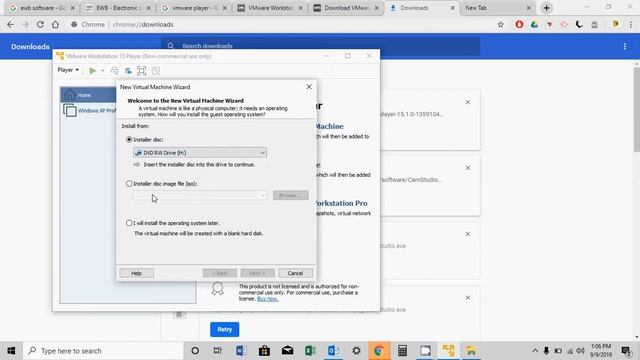Open the Player menu in VMware
Viewport: 640px width, 360px height.
68,70
